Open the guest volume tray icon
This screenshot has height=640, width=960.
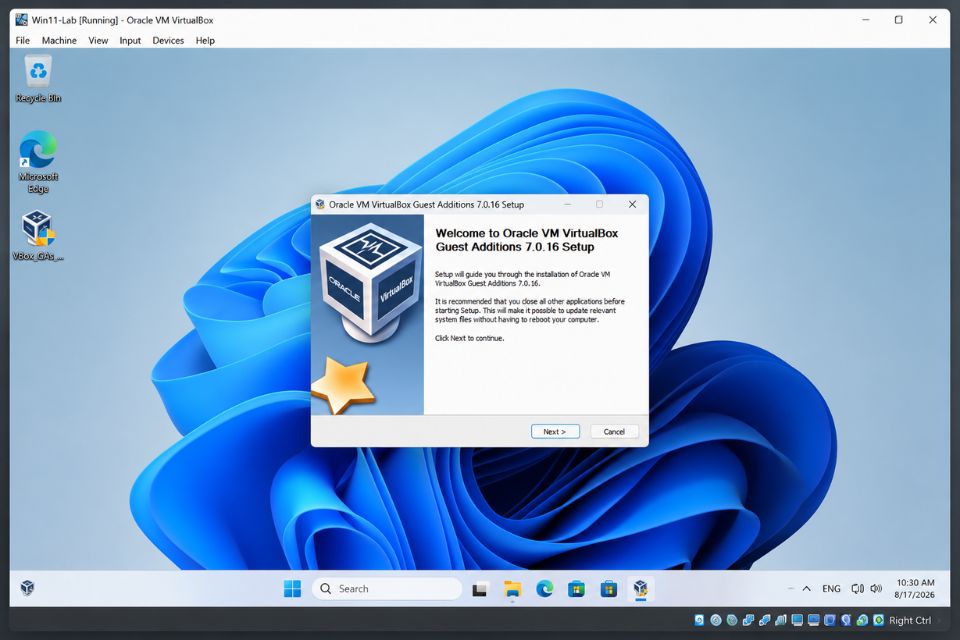(x=876, y=589)
